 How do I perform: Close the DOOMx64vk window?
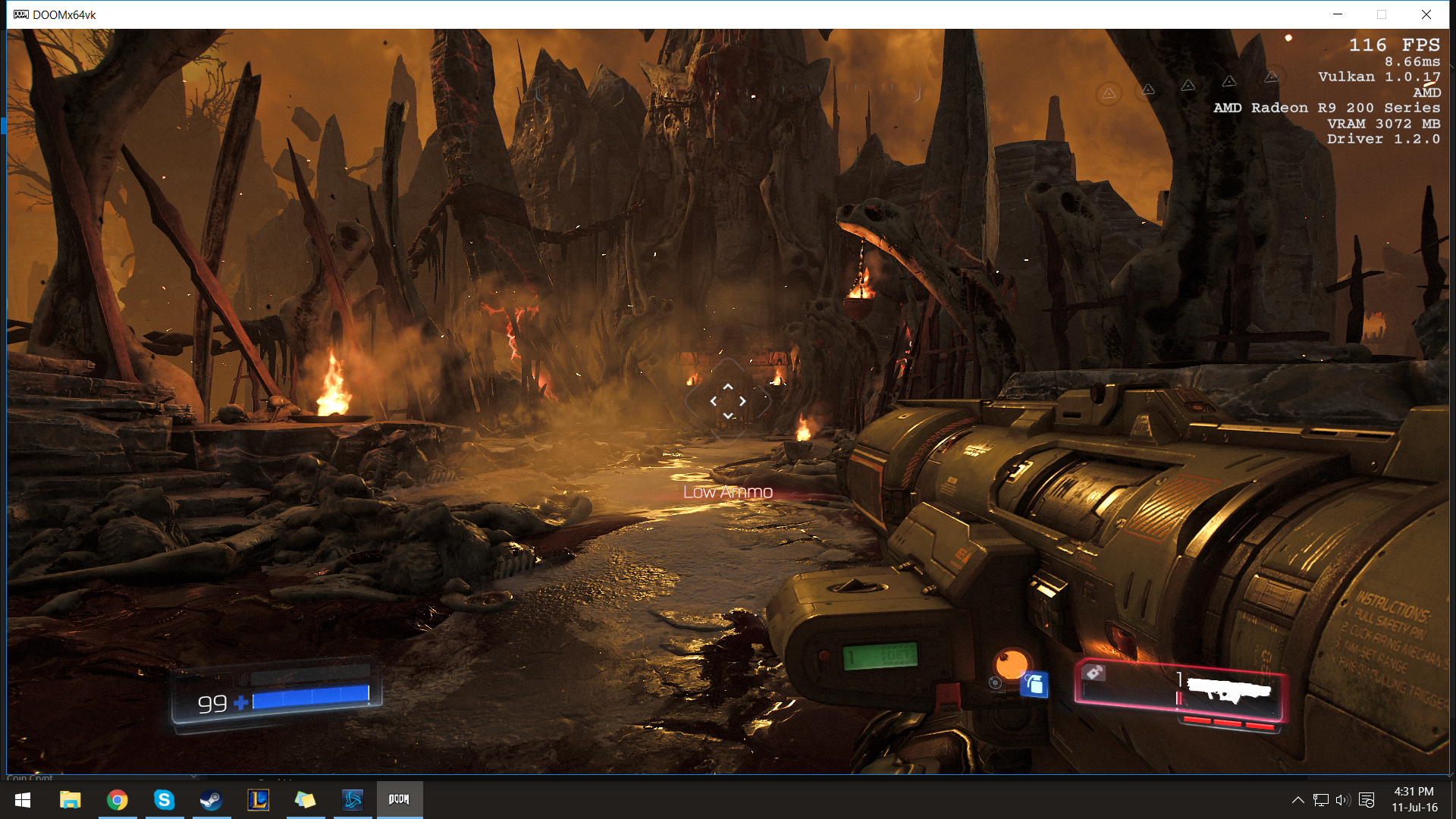click(1426, 14)
